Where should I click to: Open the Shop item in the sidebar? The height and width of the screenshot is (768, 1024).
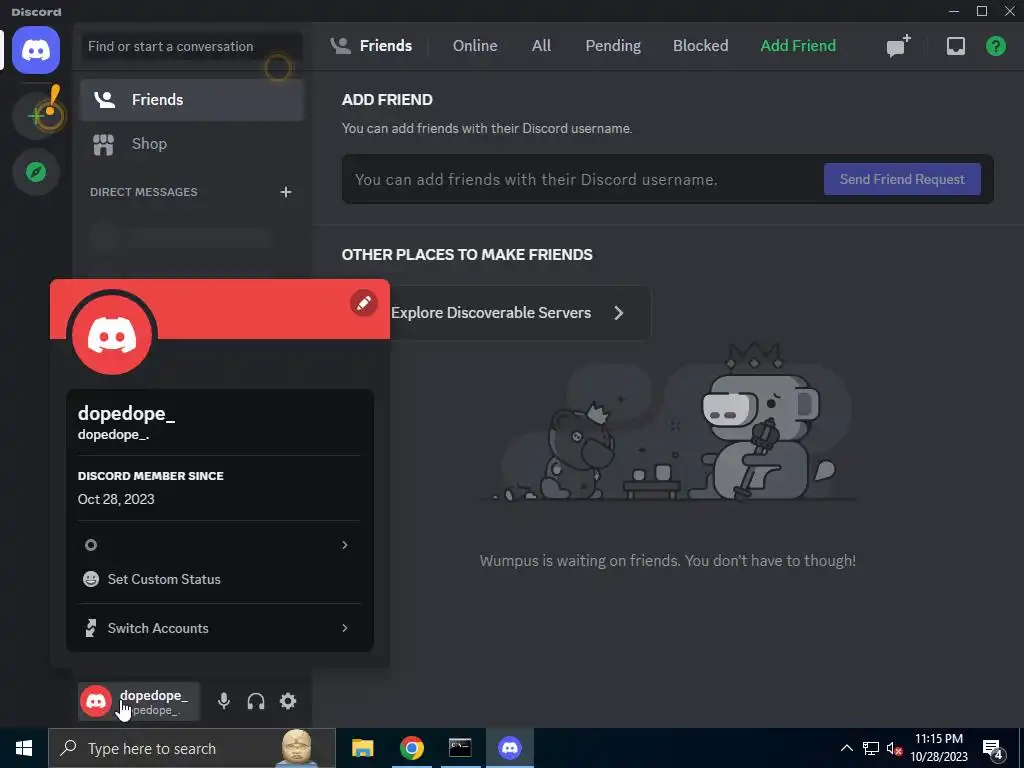tap(192, 144)
